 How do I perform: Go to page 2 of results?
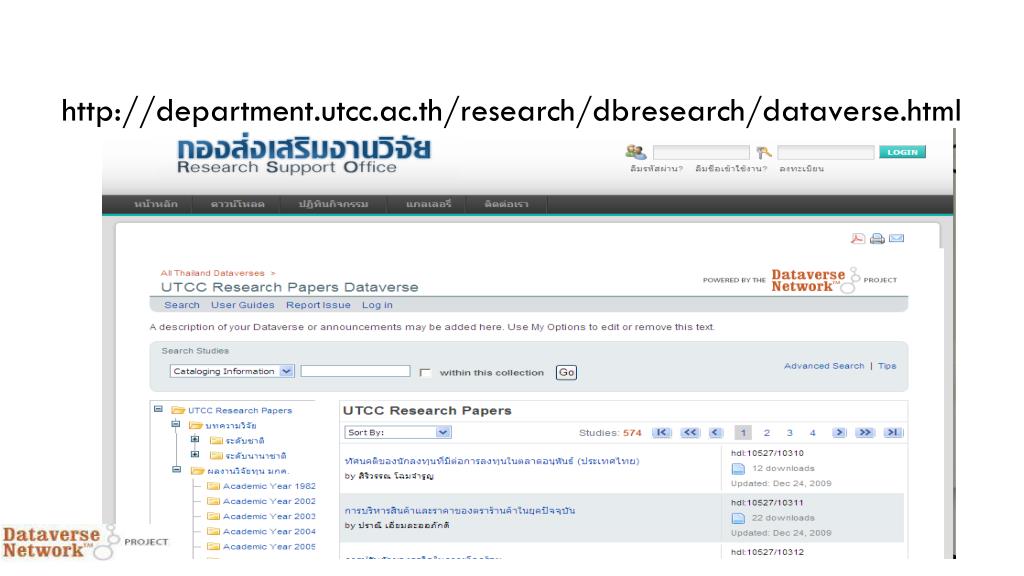point(767,432)
